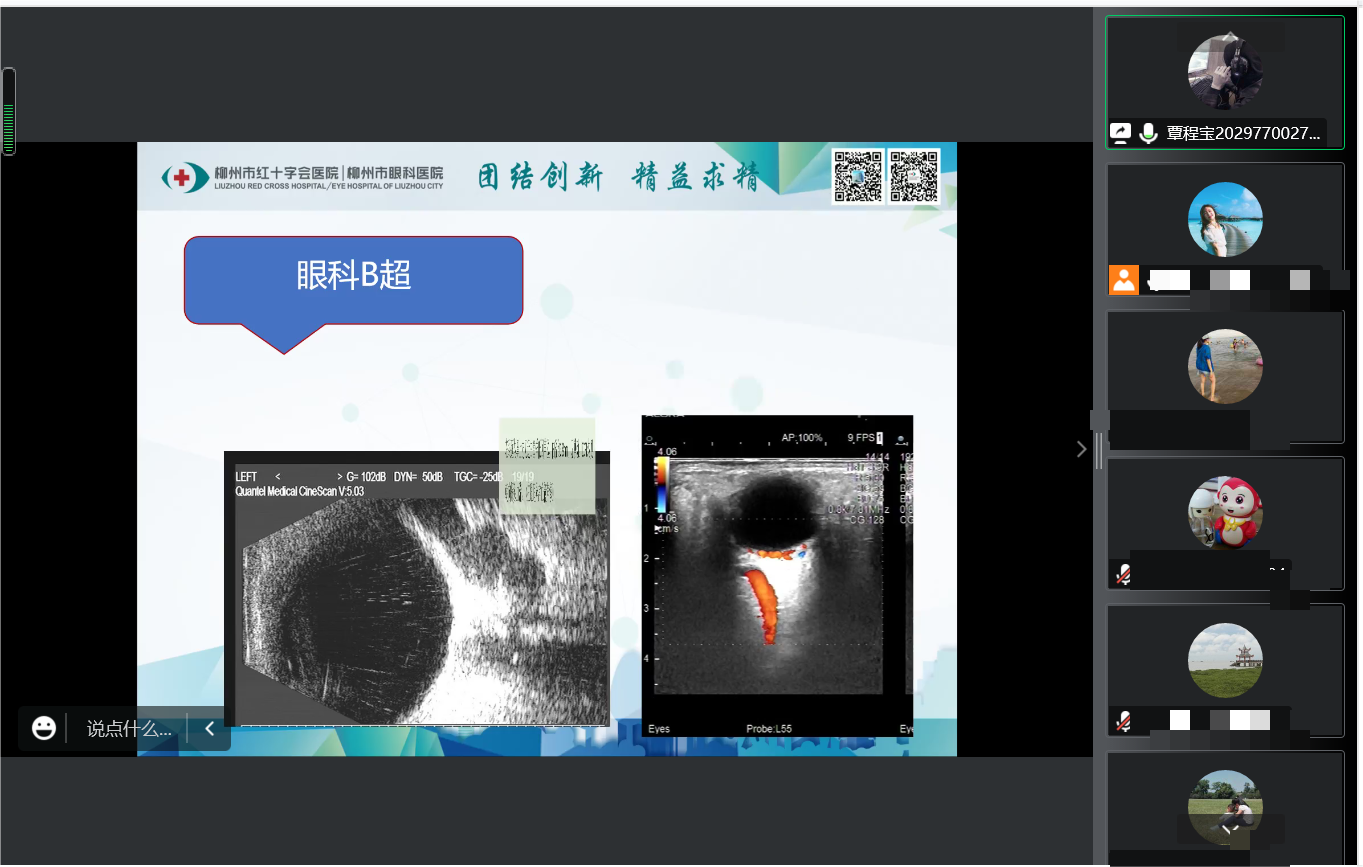The height and width of the screenshot is (867, 1363).
Task: Click the Liuzhou Red Cross Hospital logo
Action: [x=302, y=178]
